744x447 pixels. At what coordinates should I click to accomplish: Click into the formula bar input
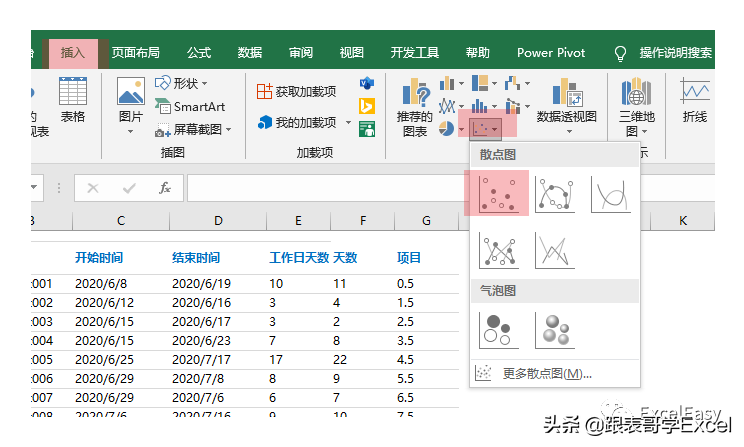coord(327,188)
